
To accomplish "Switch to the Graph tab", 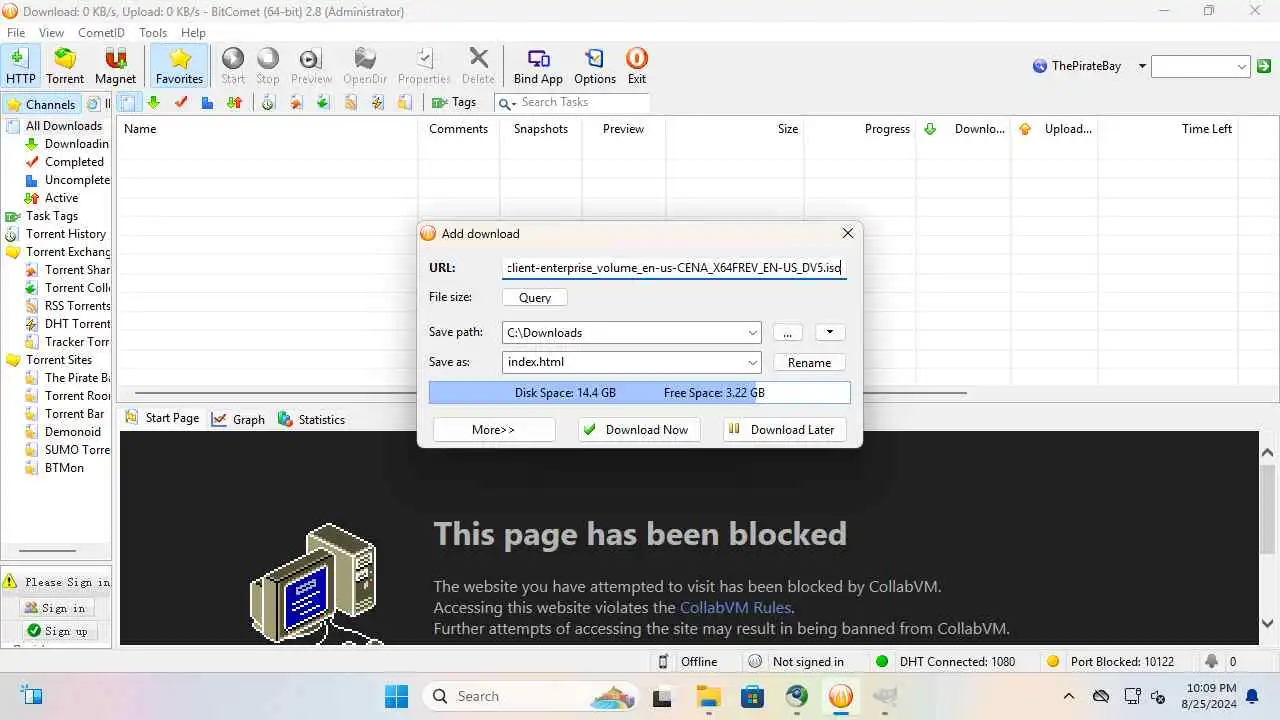I will (238, 419).
